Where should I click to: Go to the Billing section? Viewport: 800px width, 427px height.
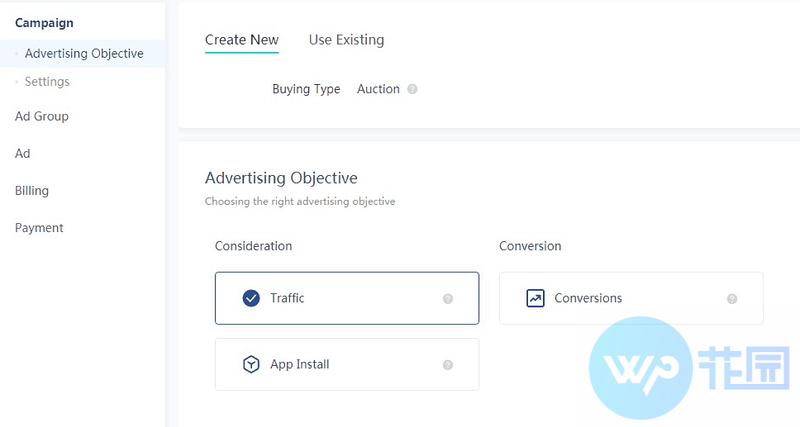[x=32, y=191]
